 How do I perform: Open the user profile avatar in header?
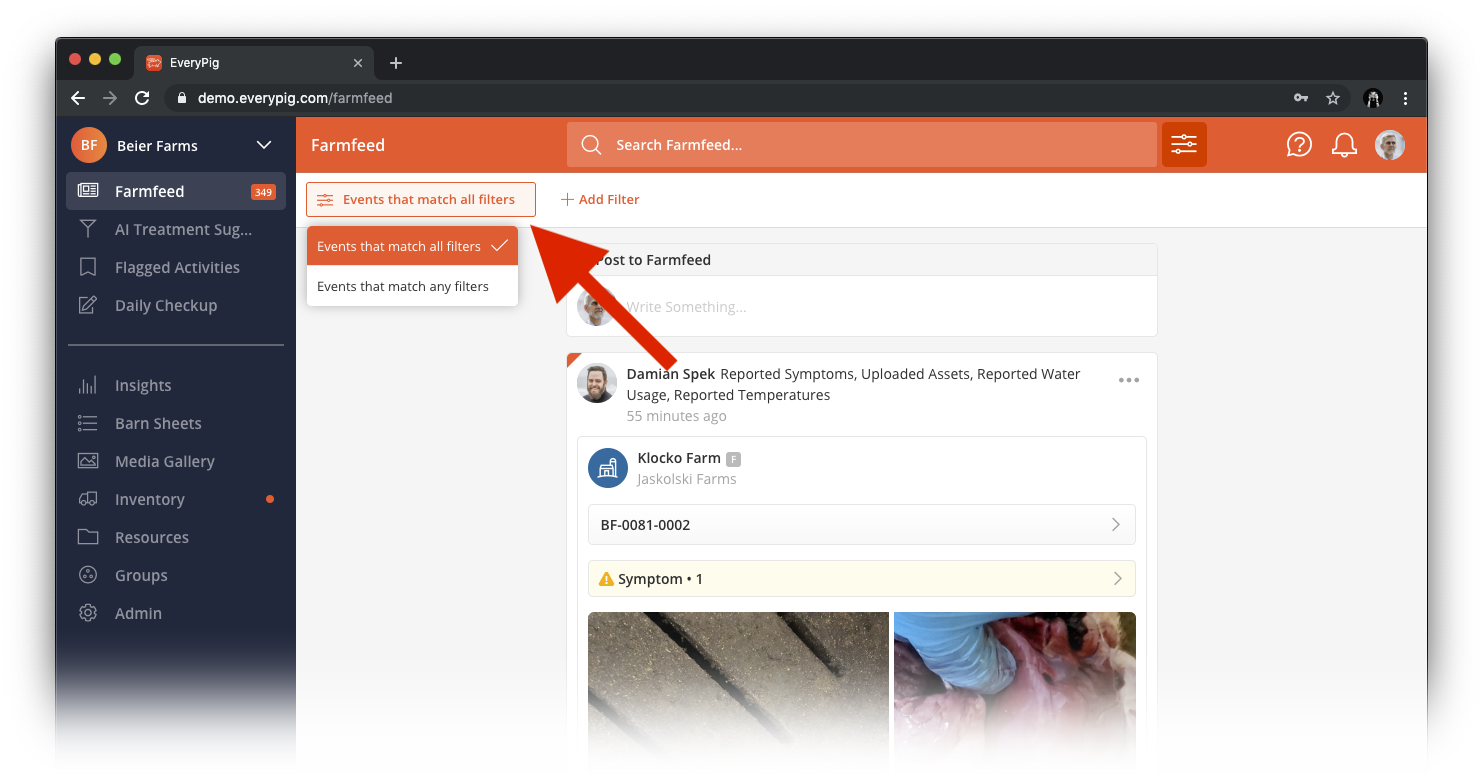1390,145
